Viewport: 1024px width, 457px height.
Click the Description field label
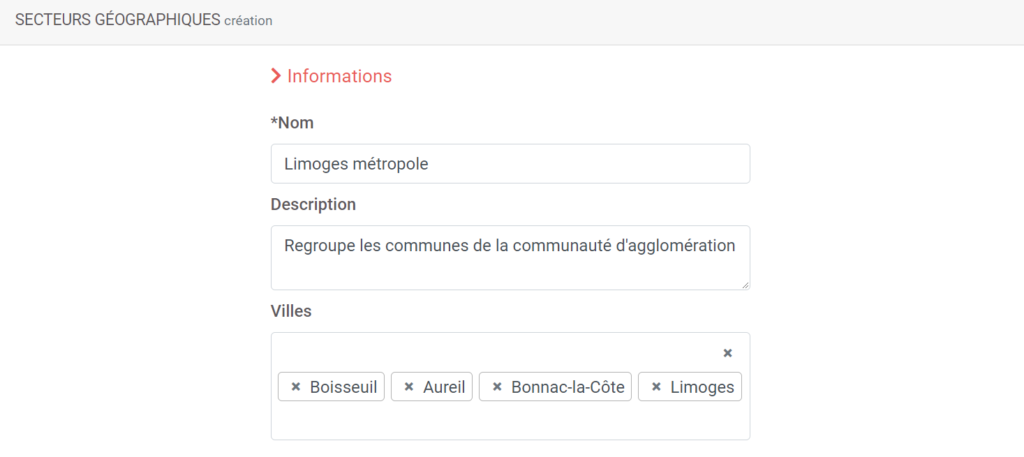point(313,205)
